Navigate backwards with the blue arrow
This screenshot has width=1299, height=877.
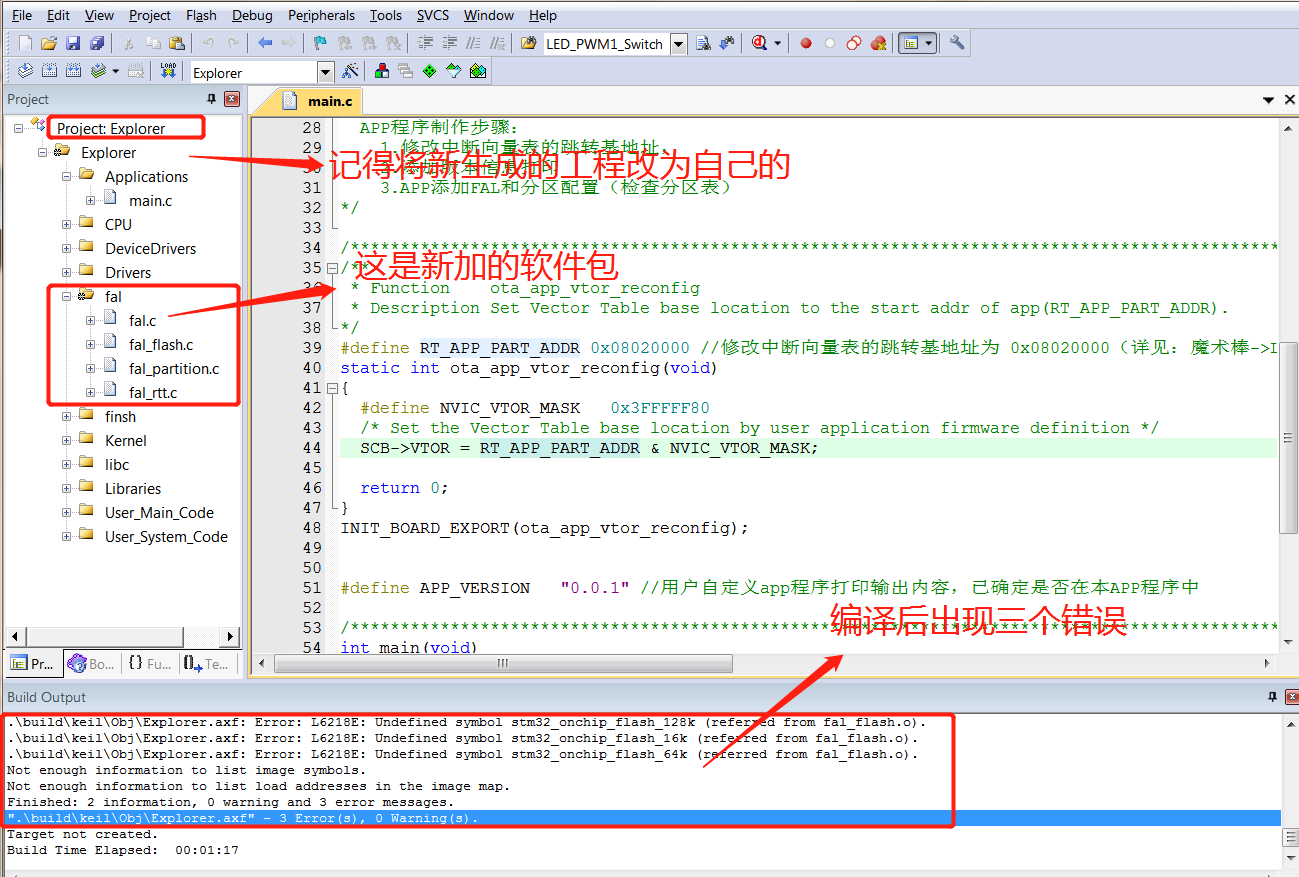click(x=264, y=43)
